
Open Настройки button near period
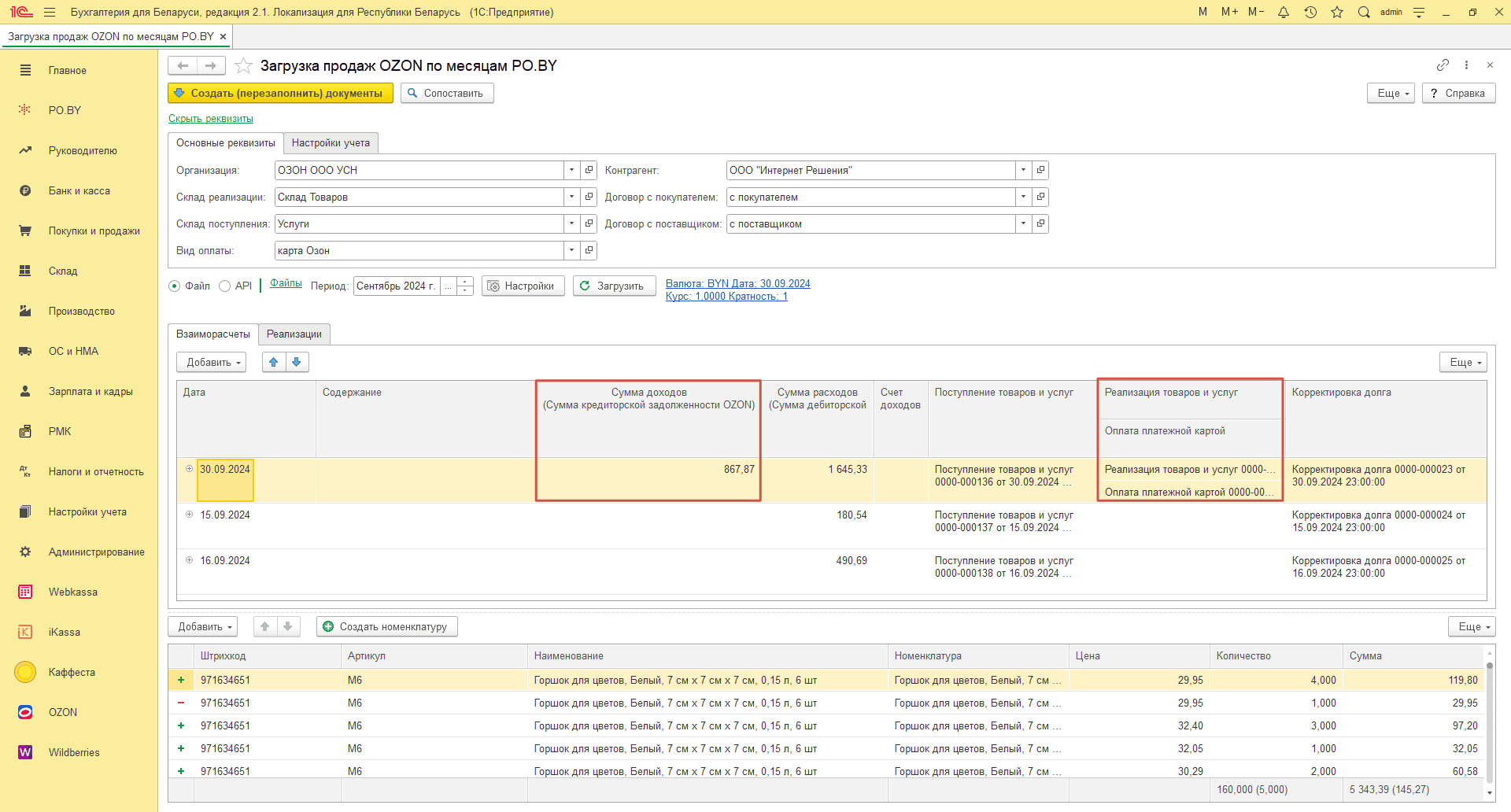523,286
